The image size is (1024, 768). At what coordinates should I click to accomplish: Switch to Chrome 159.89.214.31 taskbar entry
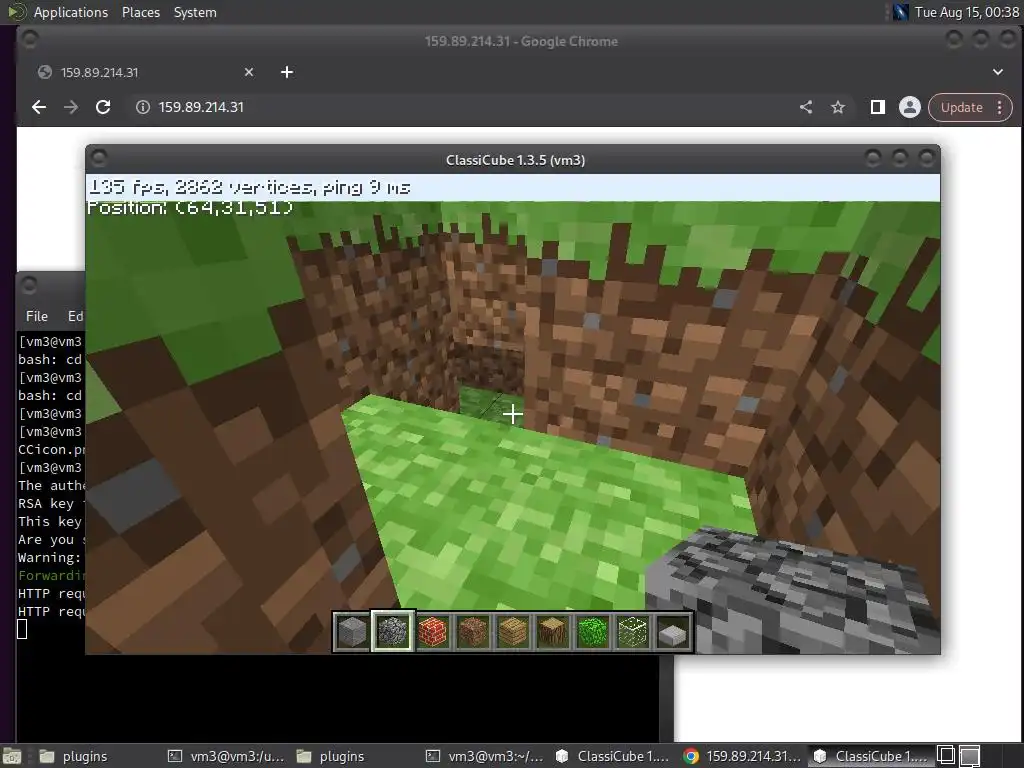(x=741, y=756)
